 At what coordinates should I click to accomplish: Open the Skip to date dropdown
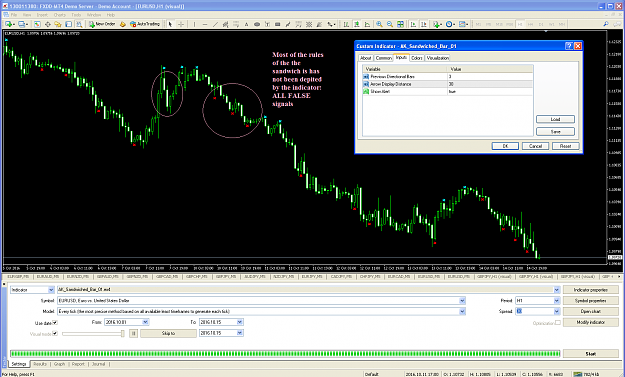240,333
